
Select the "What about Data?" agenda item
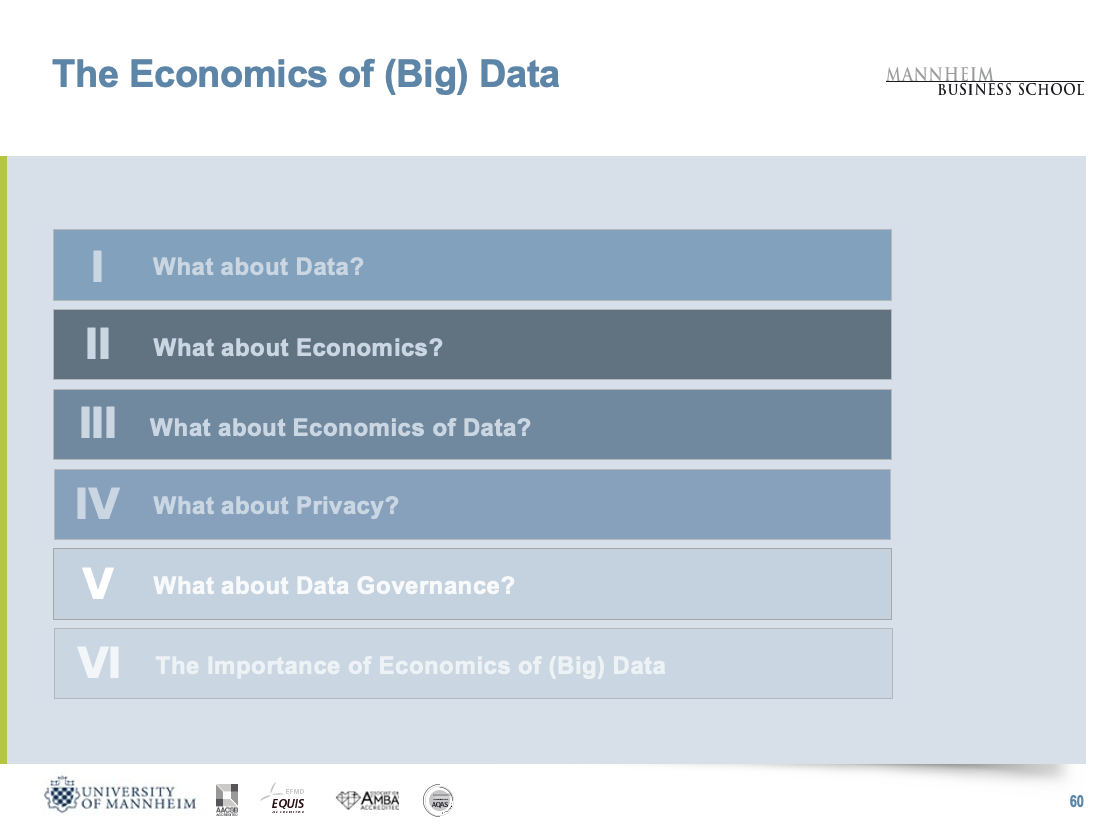point(258,267)
